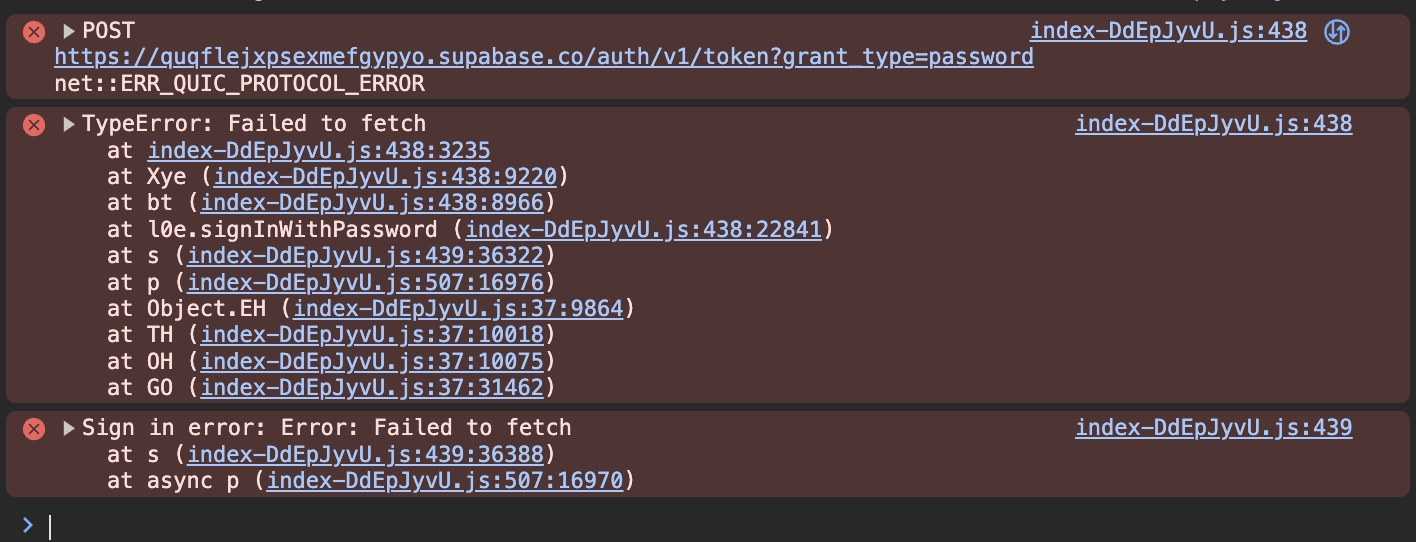Open the bt stack frame link

(372, 203)
